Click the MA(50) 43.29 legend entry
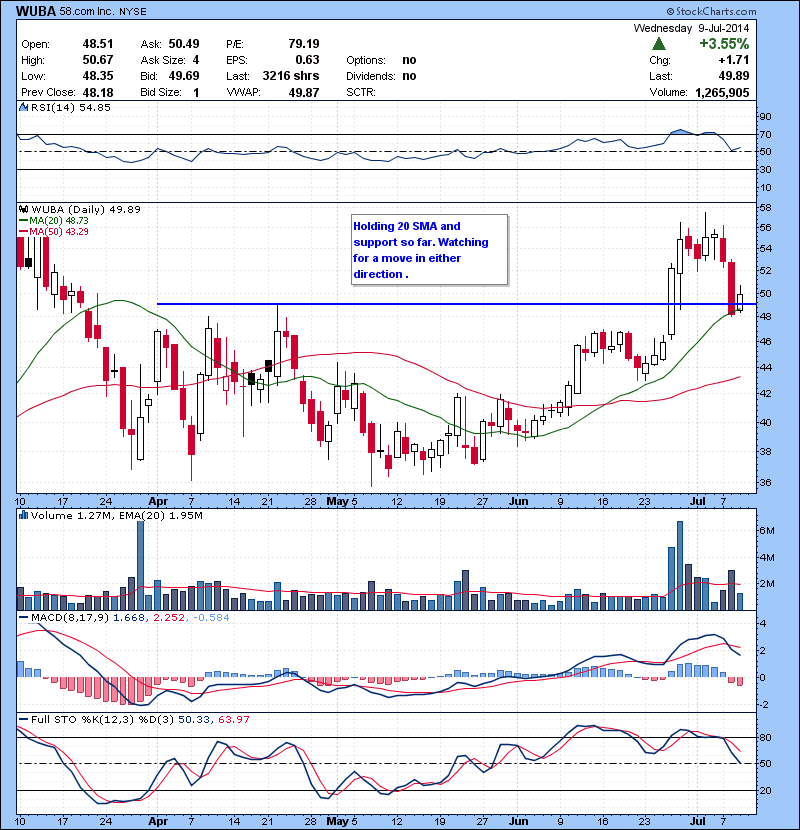The height and width of the screenshot is (830, 800). coord(53,231)
